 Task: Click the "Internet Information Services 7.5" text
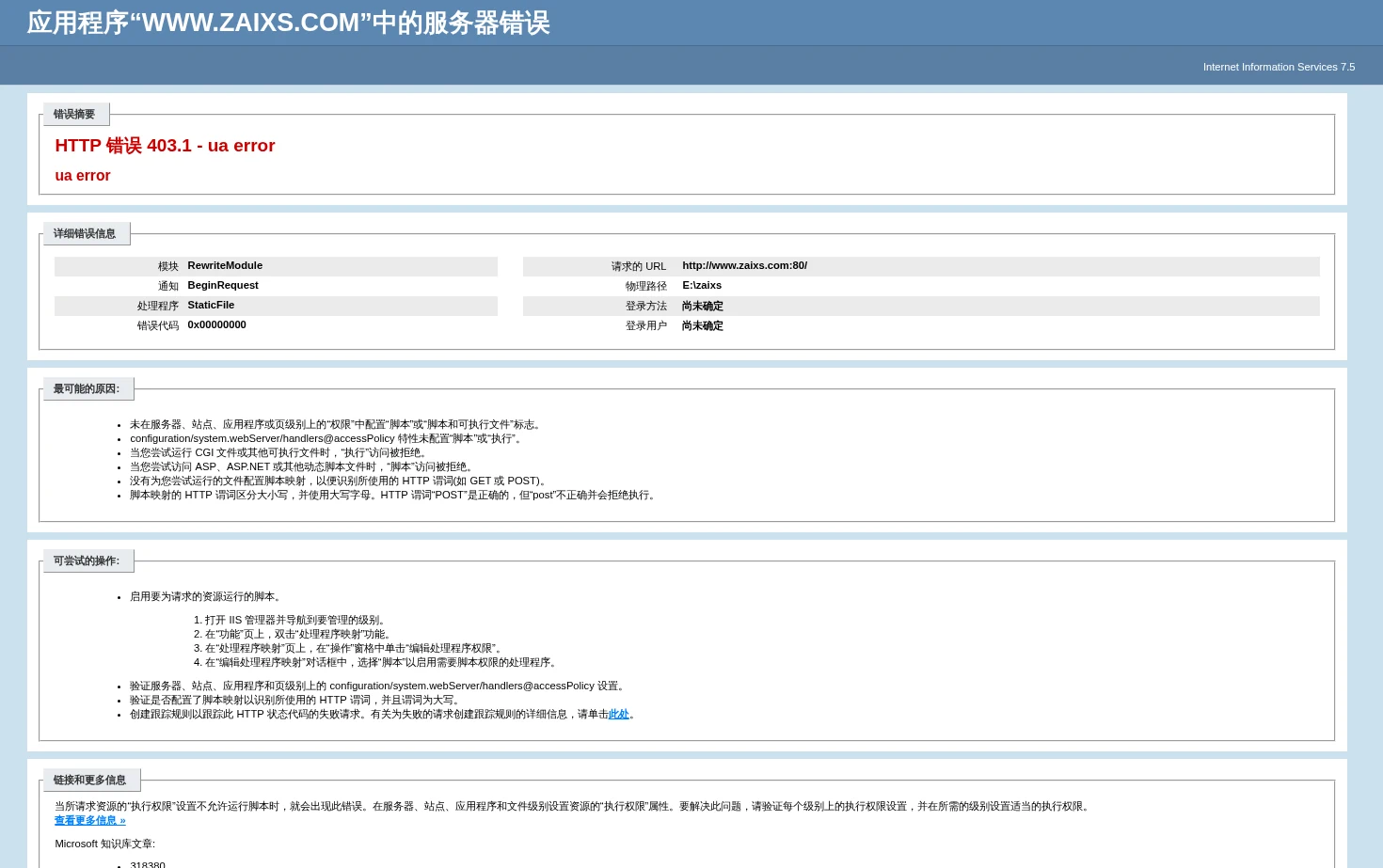(x=1279, y=67)
